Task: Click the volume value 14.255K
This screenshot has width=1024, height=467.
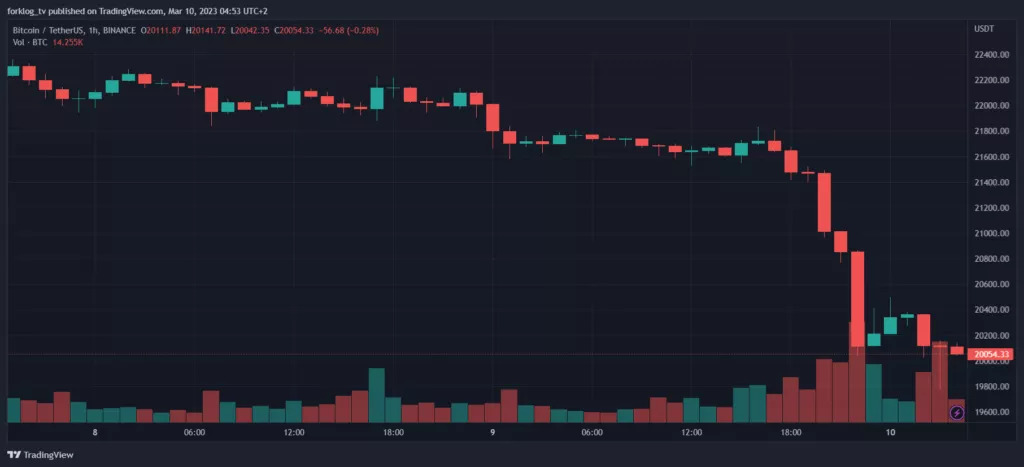Action: (66, 43)
